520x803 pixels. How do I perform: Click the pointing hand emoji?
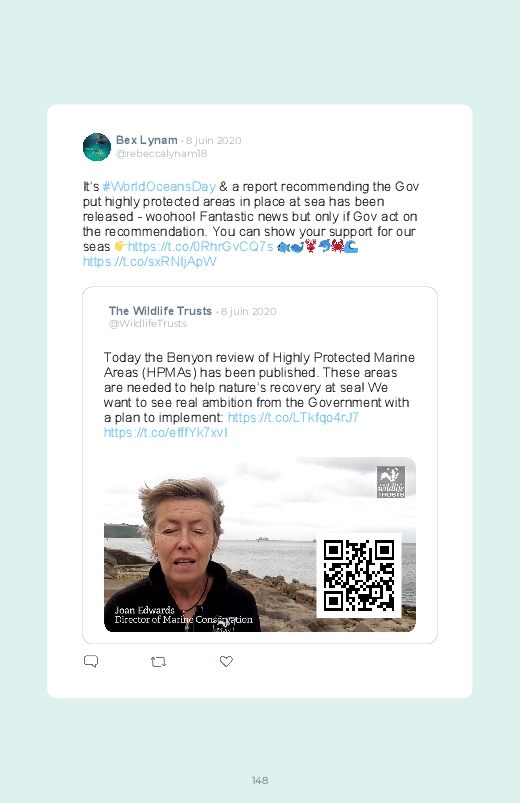pos(120,246)
